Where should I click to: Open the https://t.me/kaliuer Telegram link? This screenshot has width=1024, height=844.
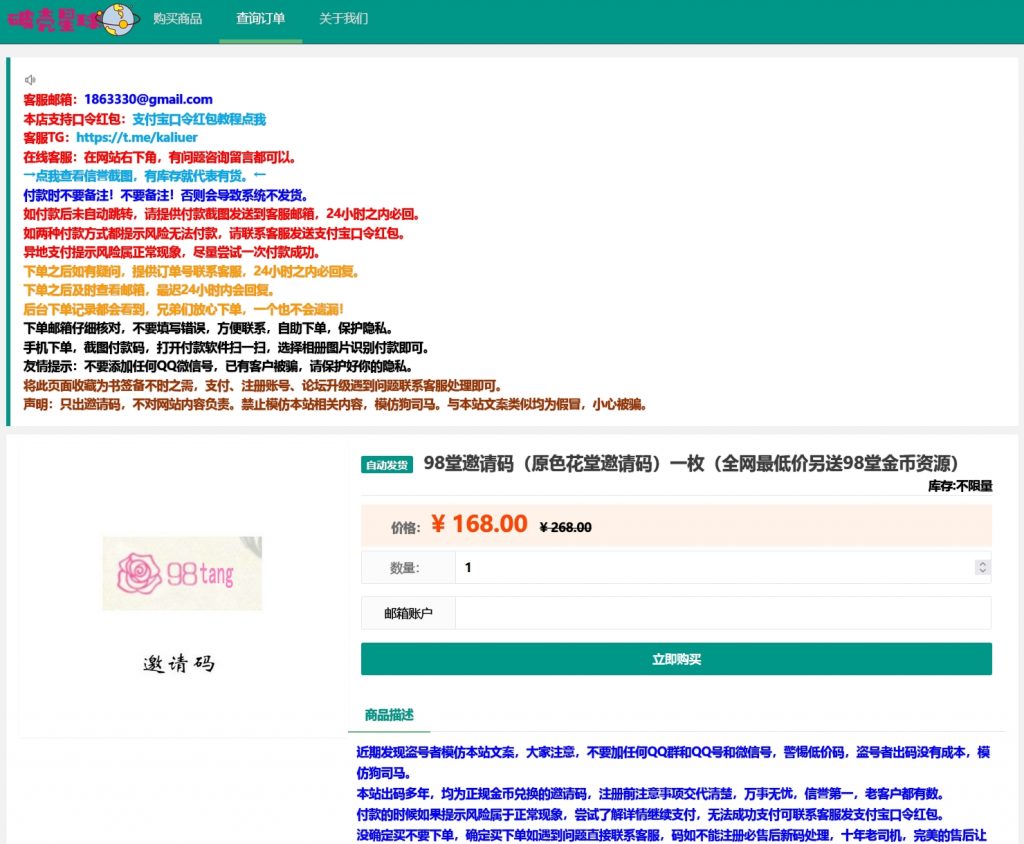137,138
